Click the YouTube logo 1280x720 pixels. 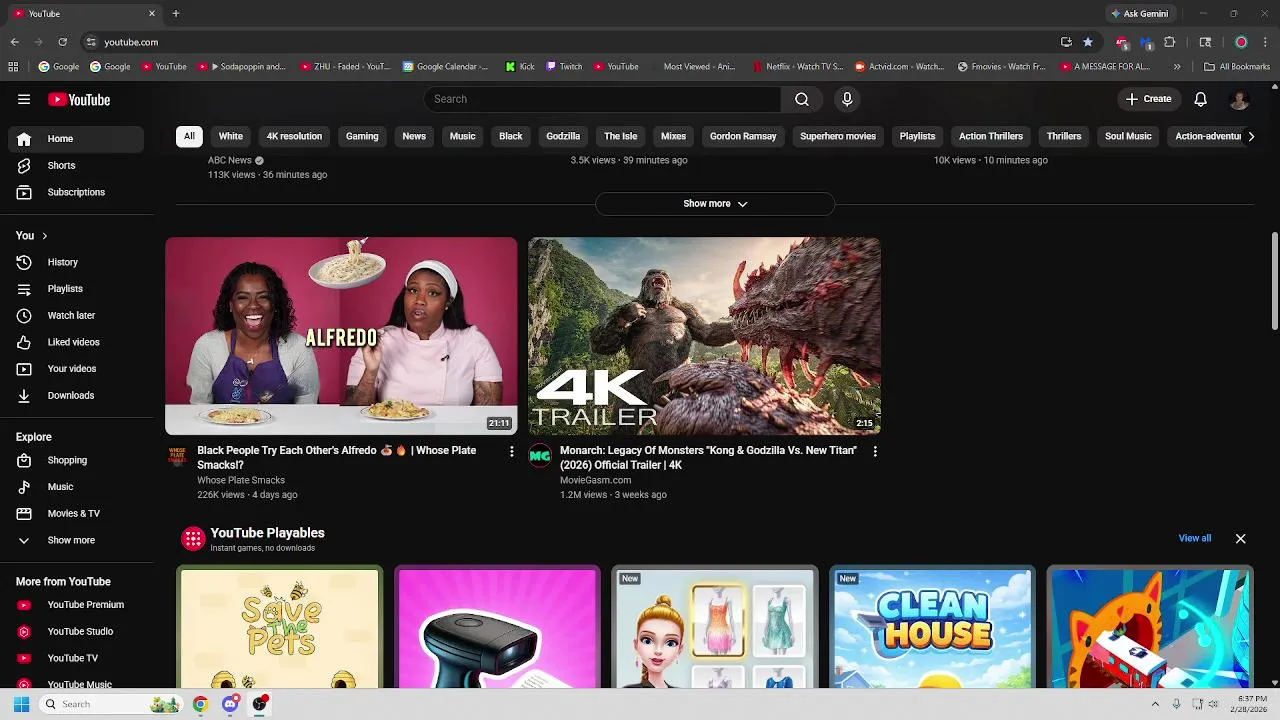(79, 99)
